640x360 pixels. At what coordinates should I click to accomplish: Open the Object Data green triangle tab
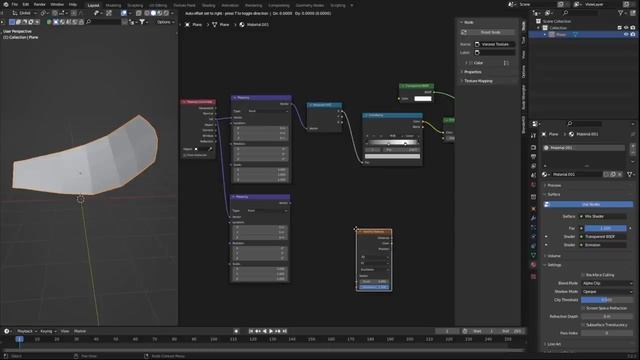click(533, 255)
